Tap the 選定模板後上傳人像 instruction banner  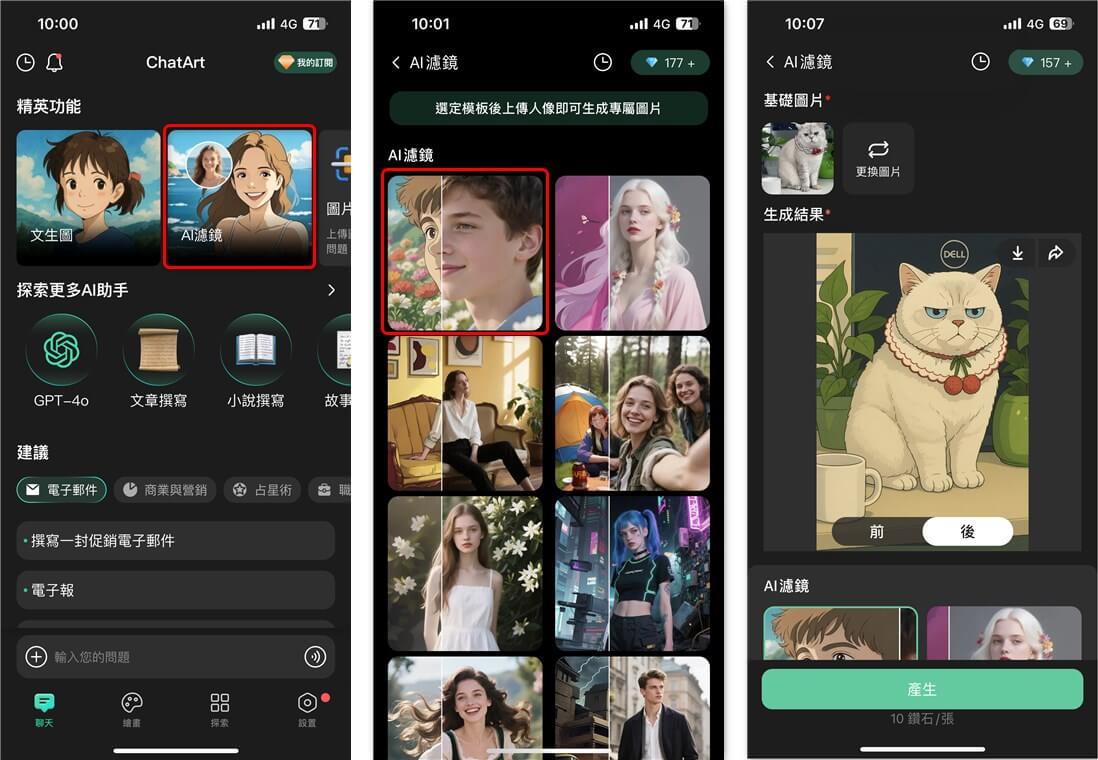[548, 108]
